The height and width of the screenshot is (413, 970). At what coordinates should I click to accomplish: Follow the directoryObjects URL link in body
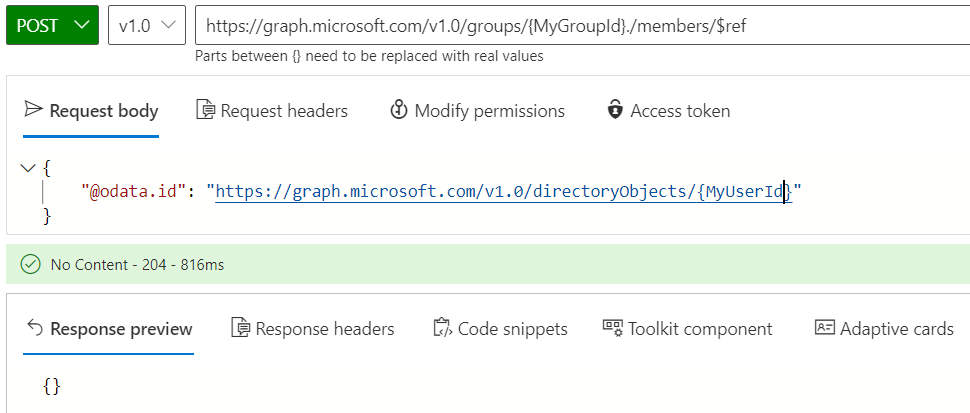(x=500, y=191)
